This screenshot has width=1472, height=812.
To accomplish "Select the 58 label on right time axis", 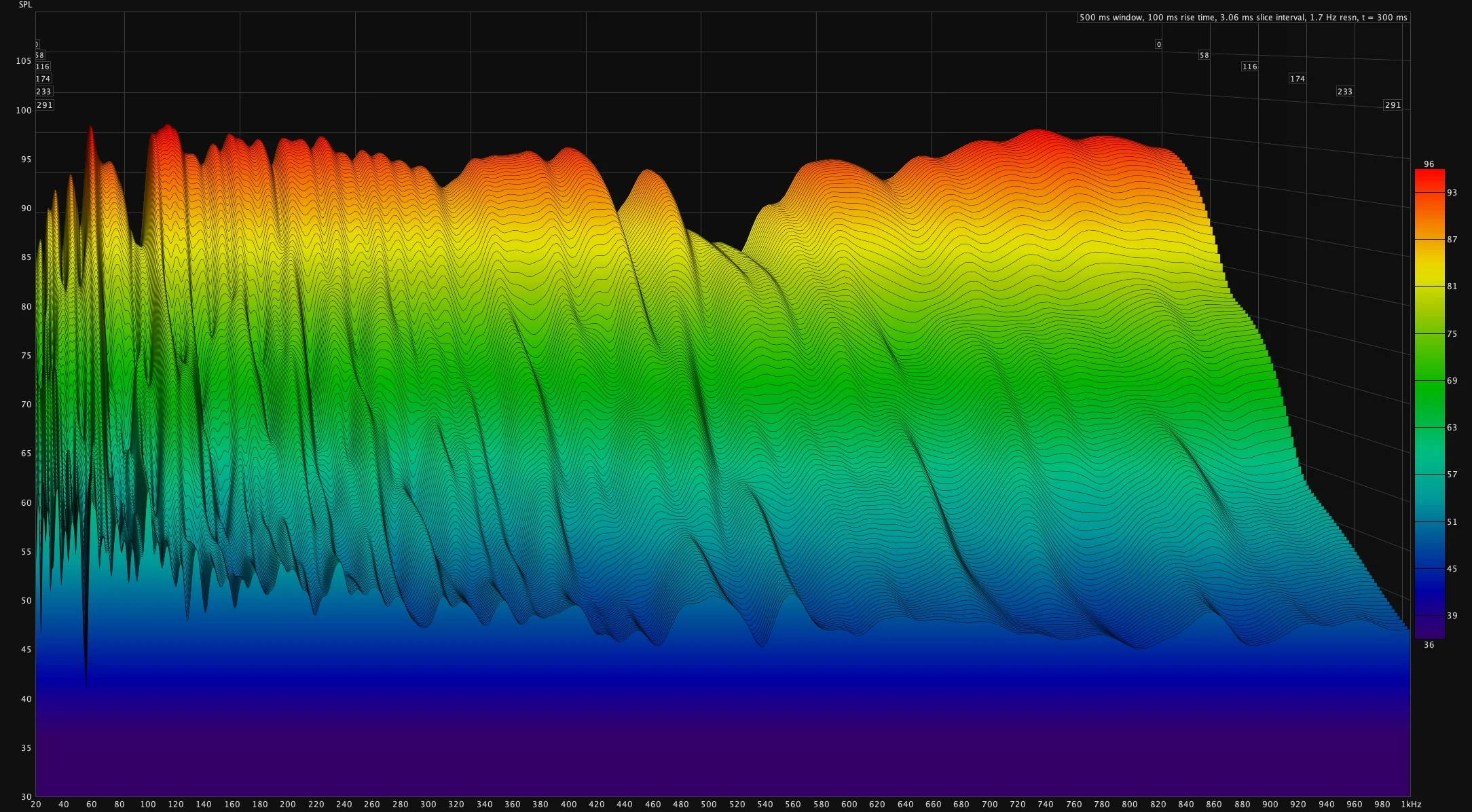I will tap(1204, 56).
